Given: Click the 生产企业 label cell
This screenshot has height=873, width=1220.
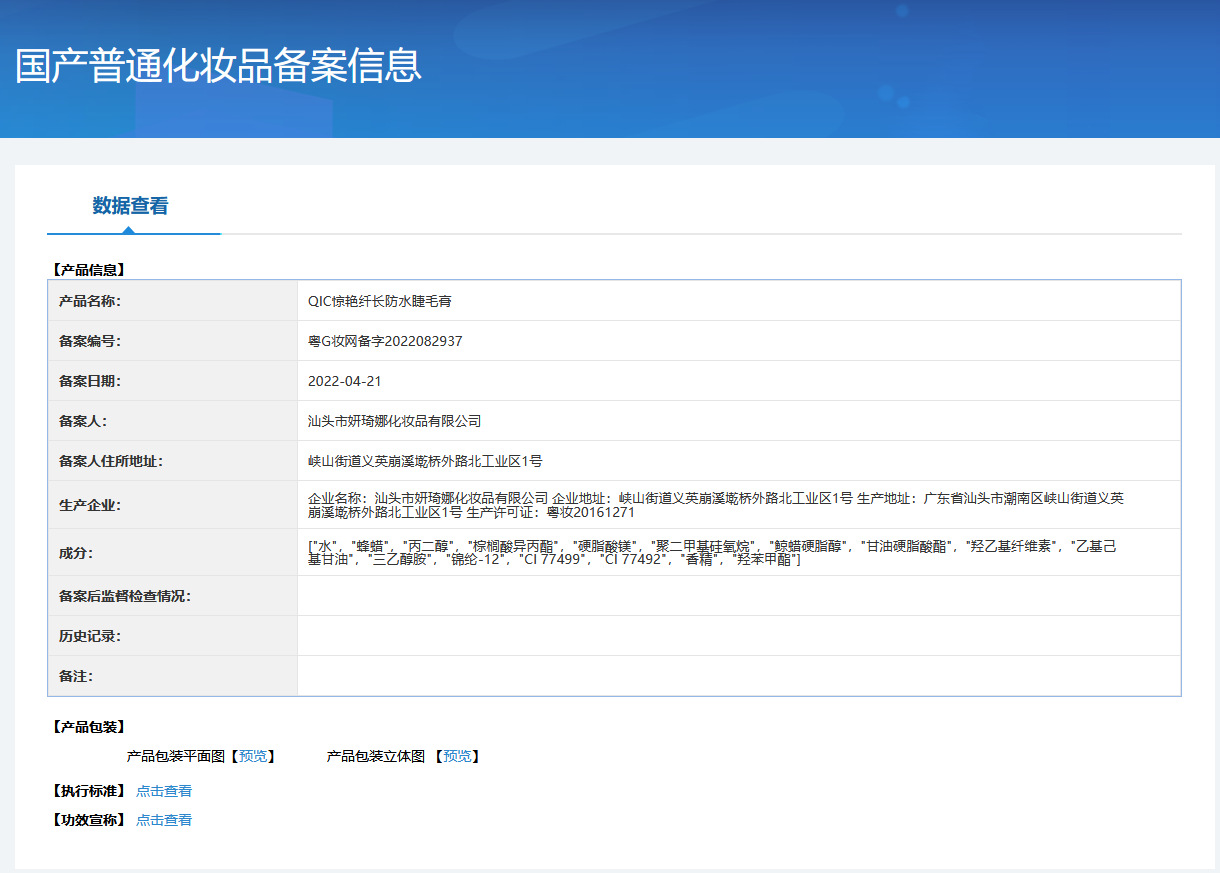Looking at the screenshot, I should [173, 505].
